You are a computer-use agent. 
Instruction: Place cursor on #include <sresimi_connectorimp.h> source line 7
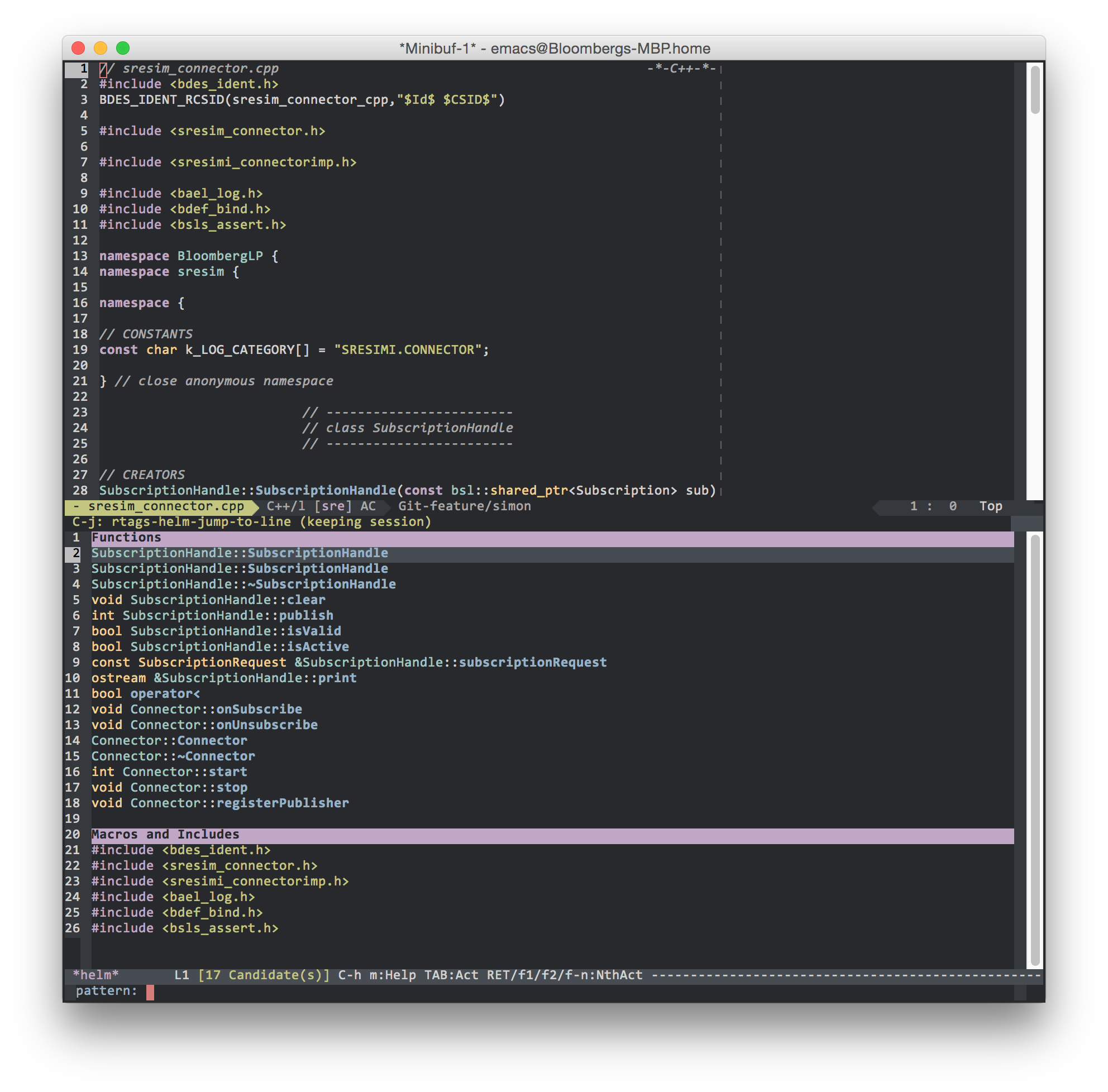click(x=228, y=162)
